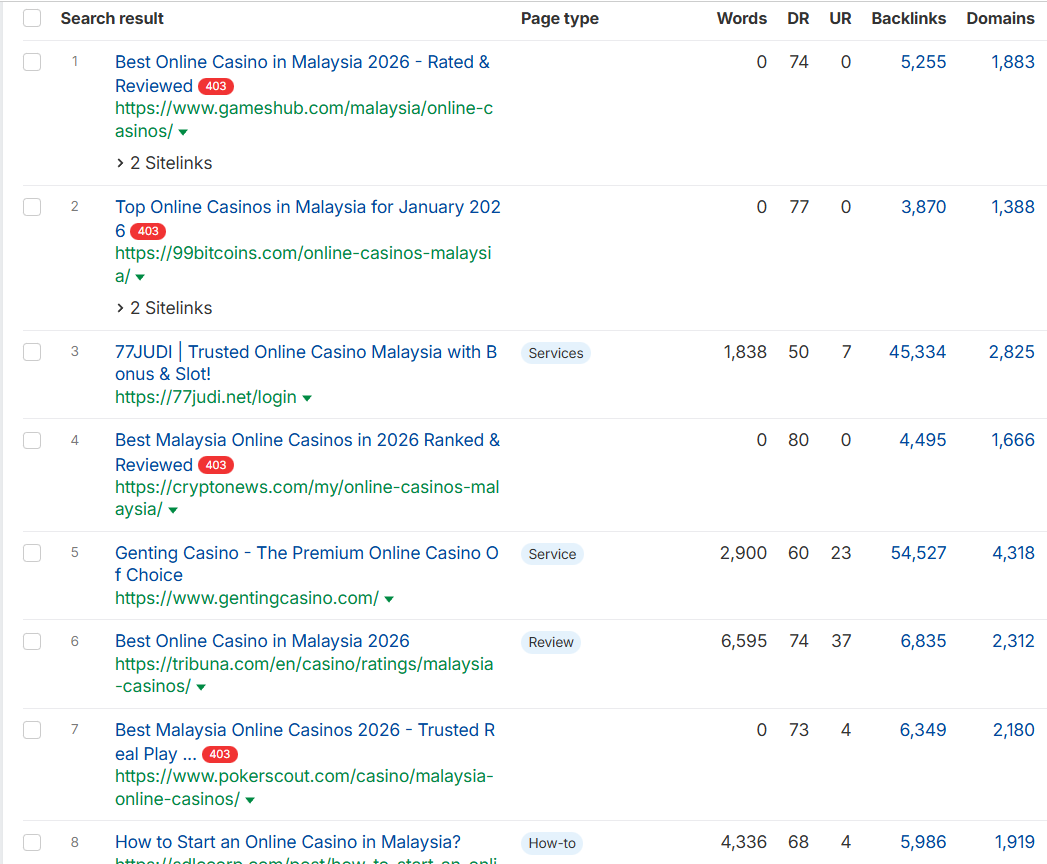Click the 403 badge on the pokerscout result
This screenshot has height=864, width=1047.
(x=220, y=754)
